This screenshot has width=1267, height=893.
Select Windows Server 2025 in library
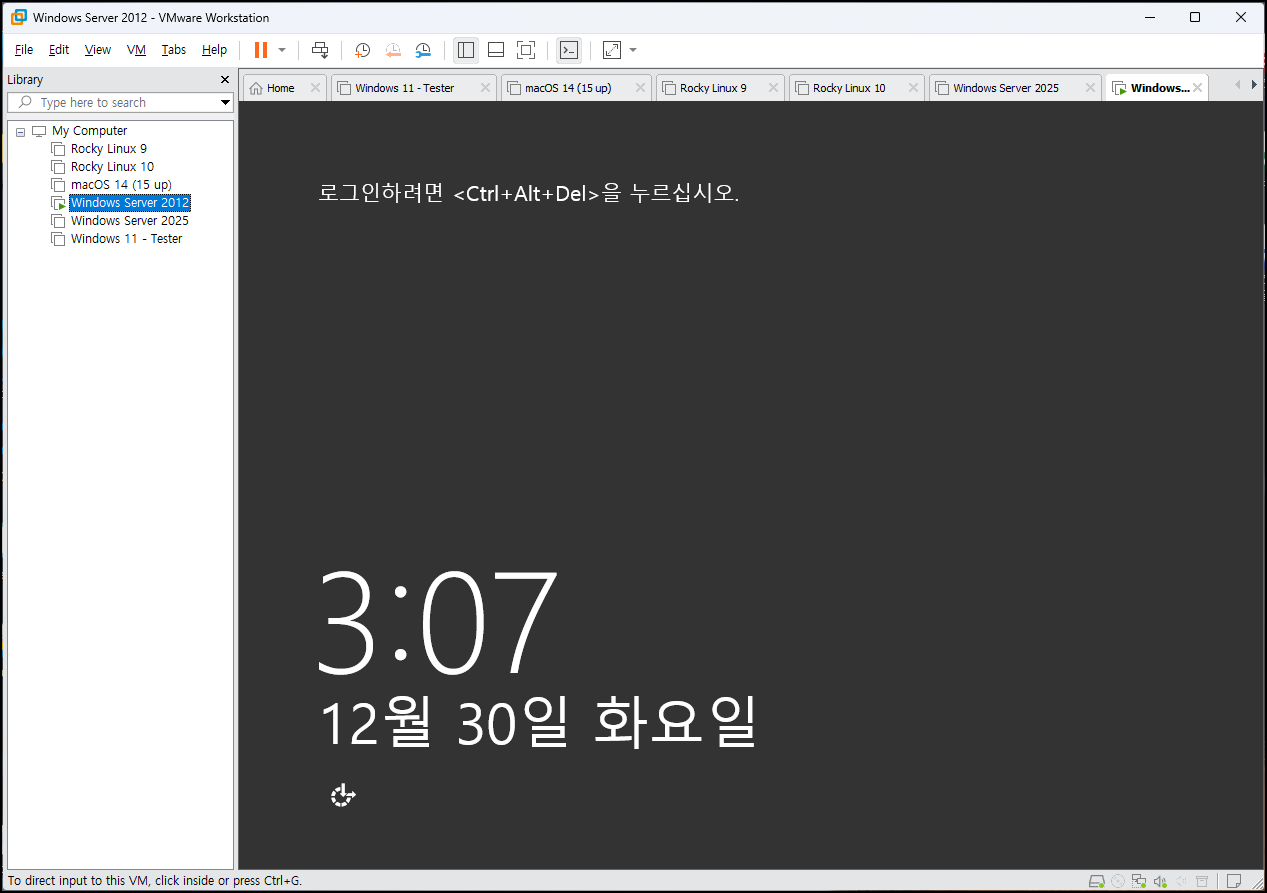[x=129, y=220]
